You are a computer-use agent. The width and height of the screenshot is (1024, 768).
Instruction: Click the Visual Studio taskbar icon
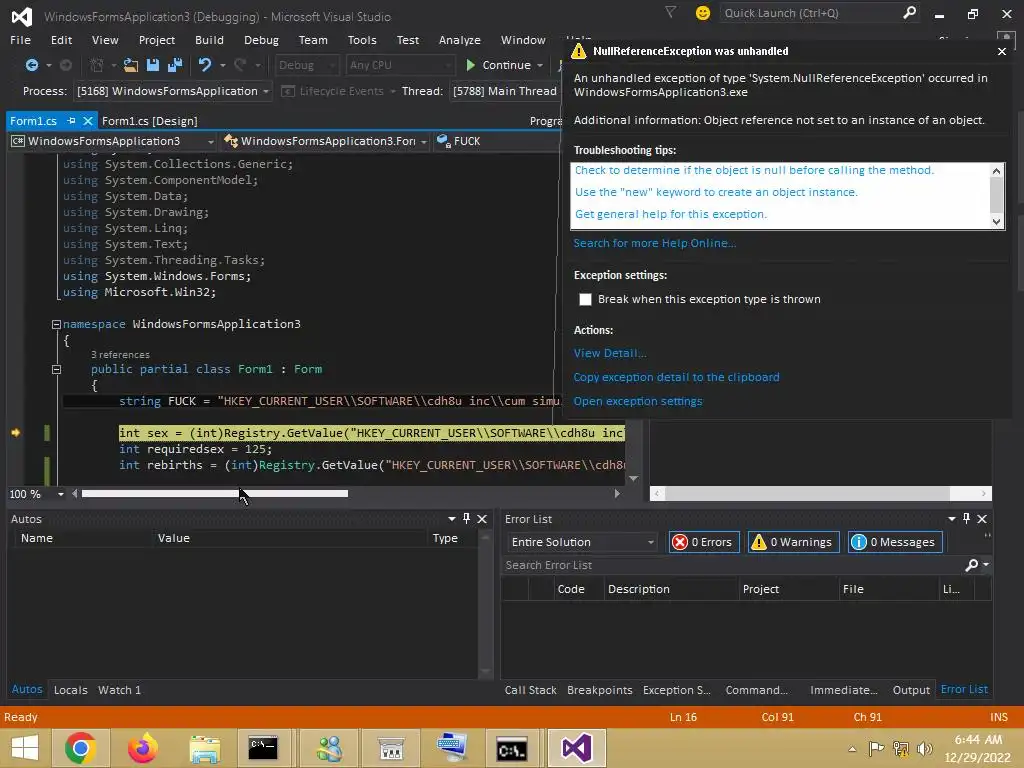pyautogui.click(x=577, y=748)
